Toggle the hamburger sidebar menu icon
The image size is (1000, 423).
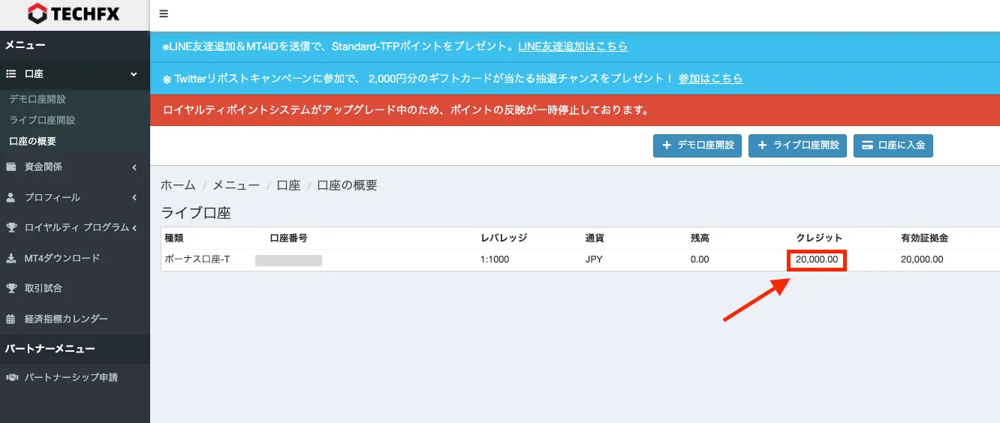point(164,14)
